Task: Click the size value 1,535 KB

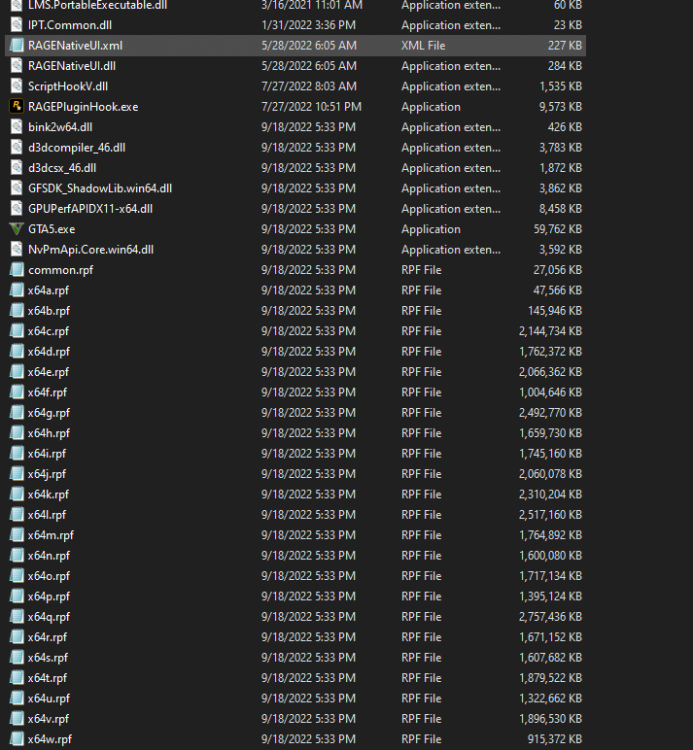Action: tap(561, 87)
